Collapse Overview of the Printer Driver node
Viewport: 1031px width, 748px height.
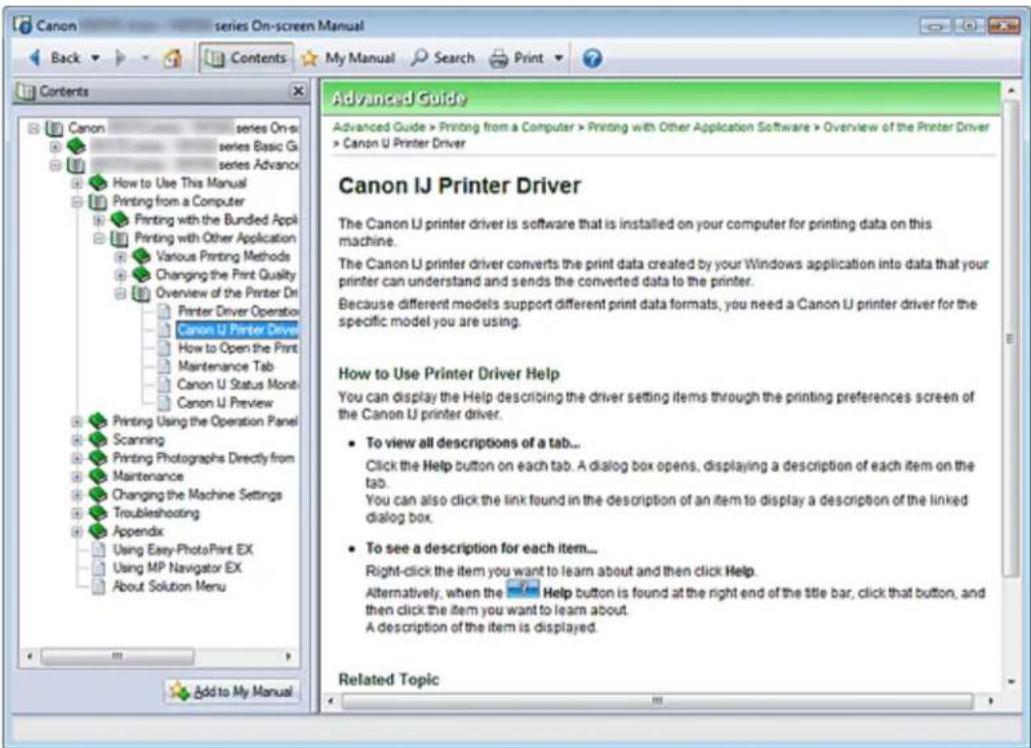point(120,293)
